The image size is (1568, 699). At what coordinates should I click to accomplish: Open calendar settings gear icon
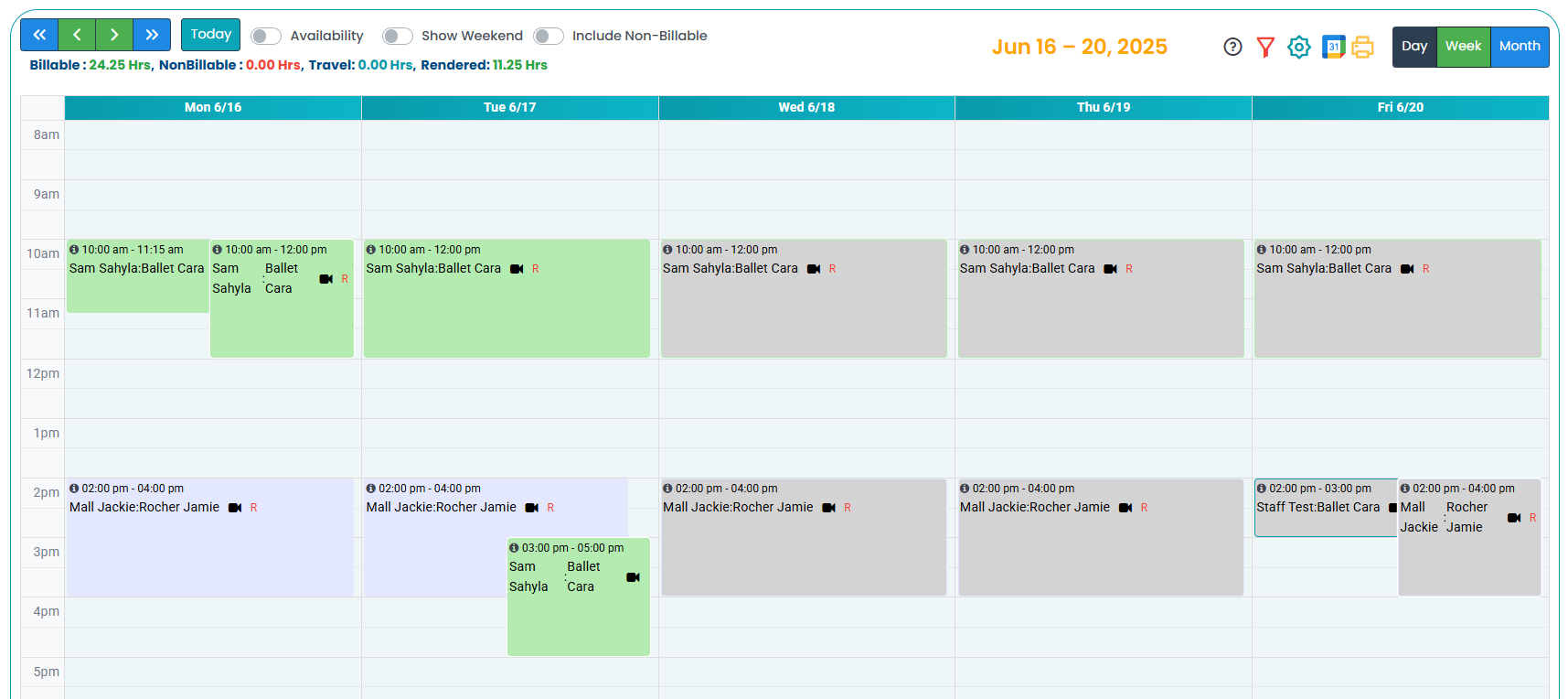(x=1298, y=47)
